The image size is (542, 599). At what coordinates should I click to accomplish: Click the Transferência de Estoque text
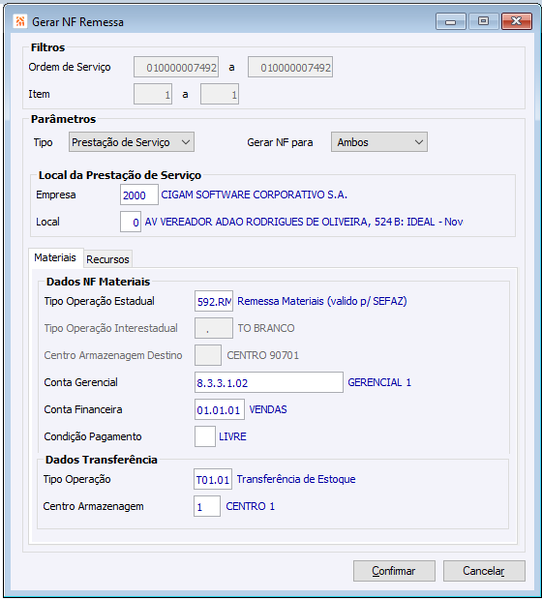pyautogui.click(x=296, y=479)
